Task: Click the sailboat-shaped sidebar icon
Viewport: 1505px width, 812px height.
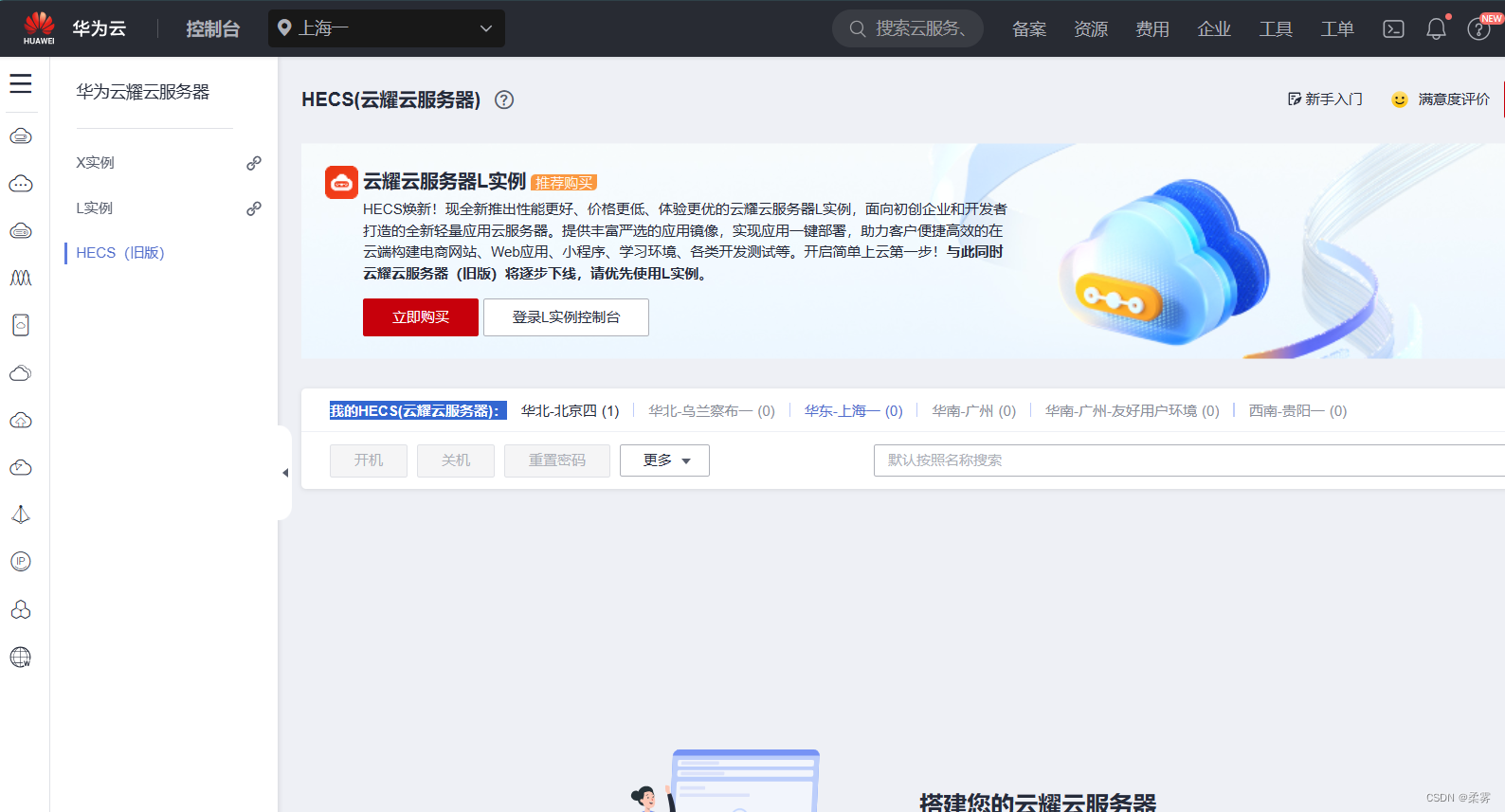Action: point(21,514)
